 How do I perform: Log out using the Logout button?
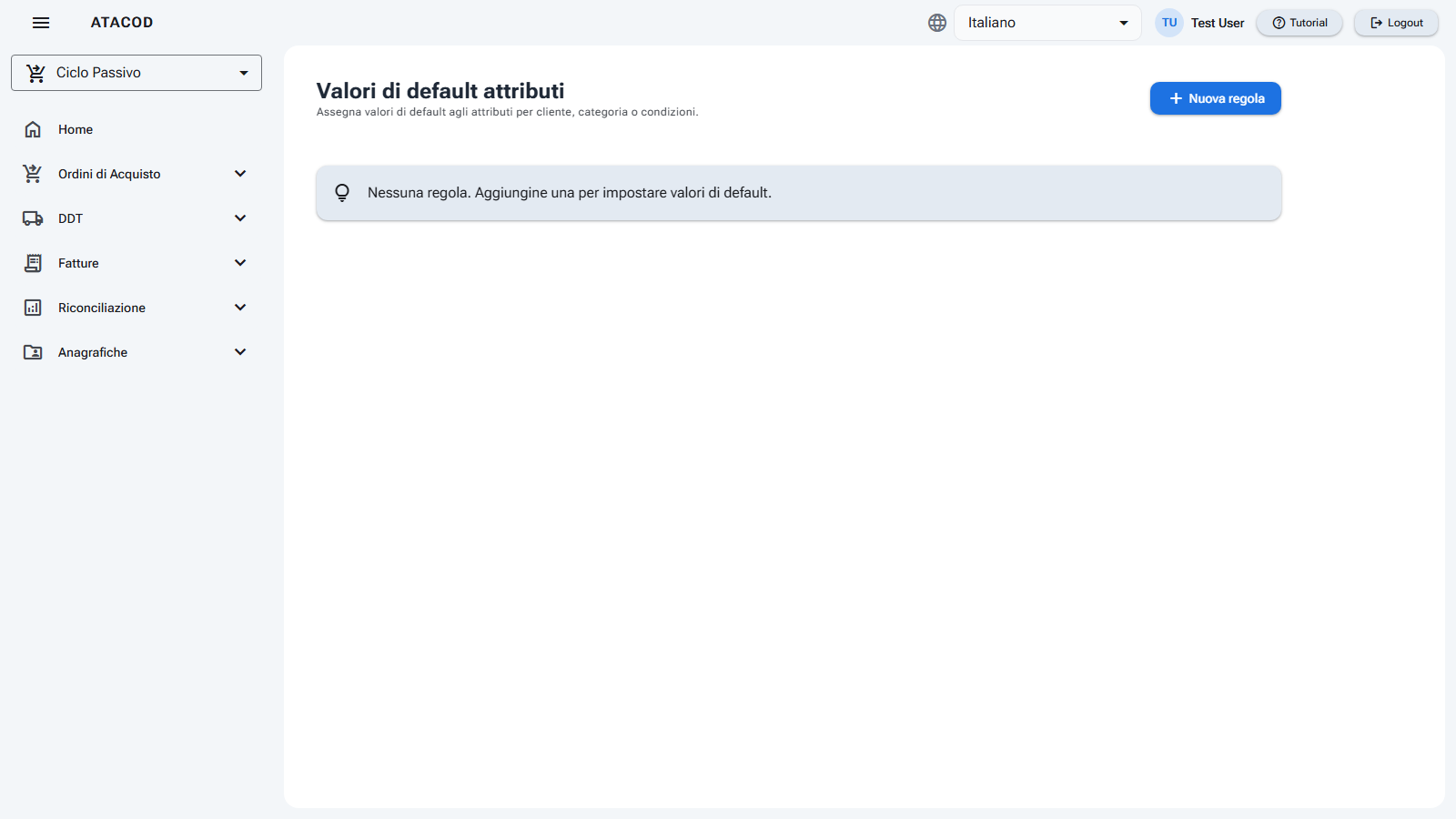point(1397,23)
